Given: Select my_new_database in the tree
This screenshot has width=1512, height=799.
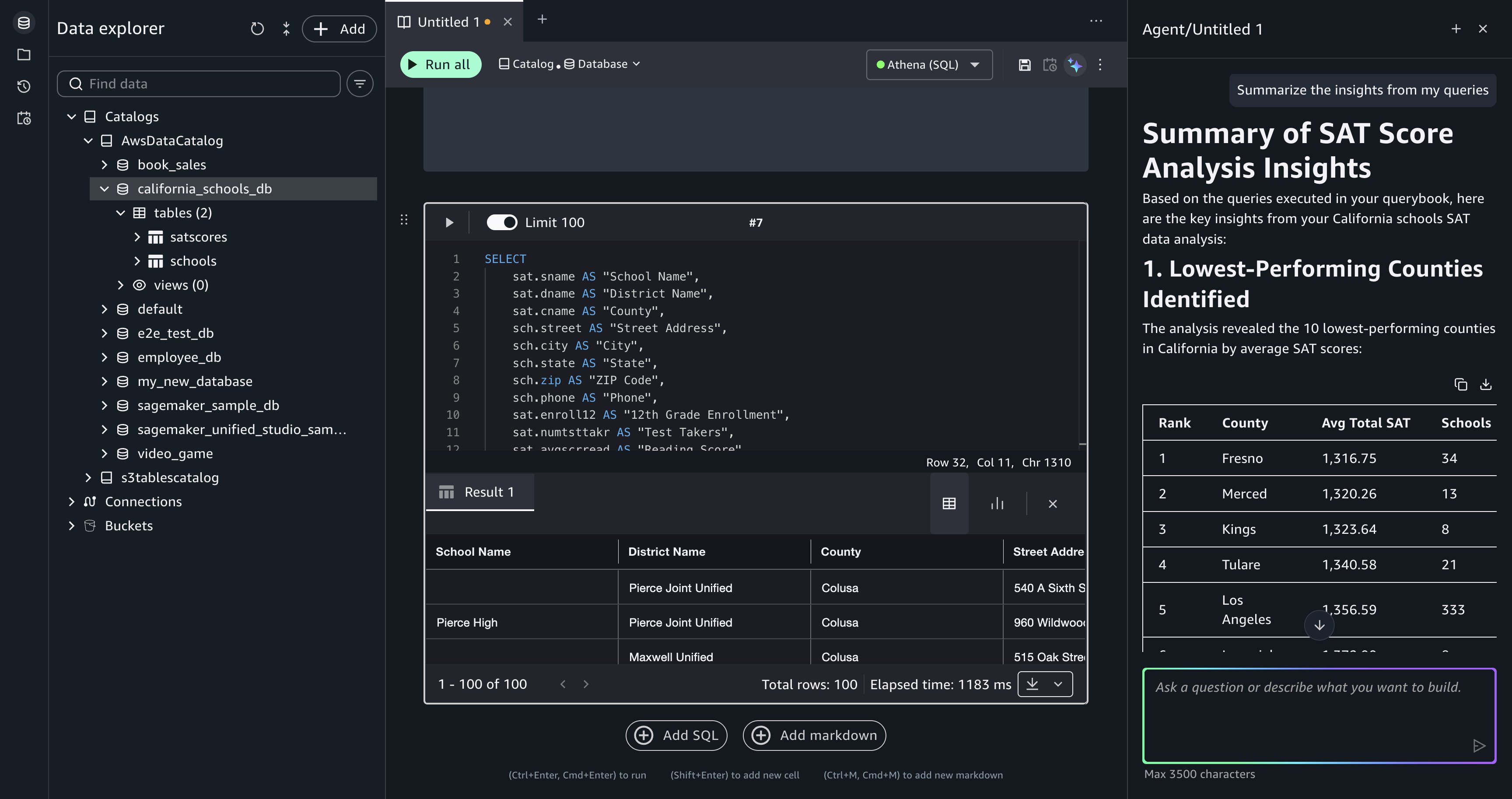Looking at the screenshot, I should pyautogui.click(x=195, y=382).
